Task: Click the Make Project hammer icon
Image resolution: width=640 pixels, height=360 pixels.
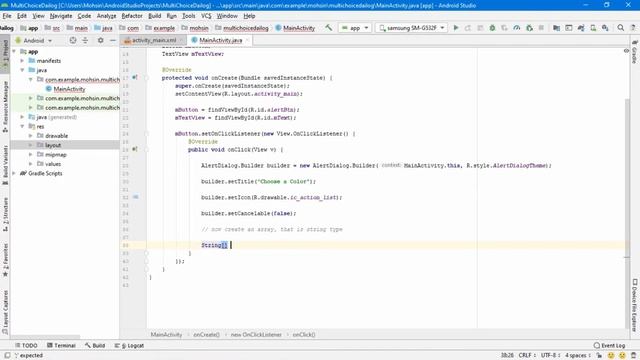Action: tap(329, 28)
